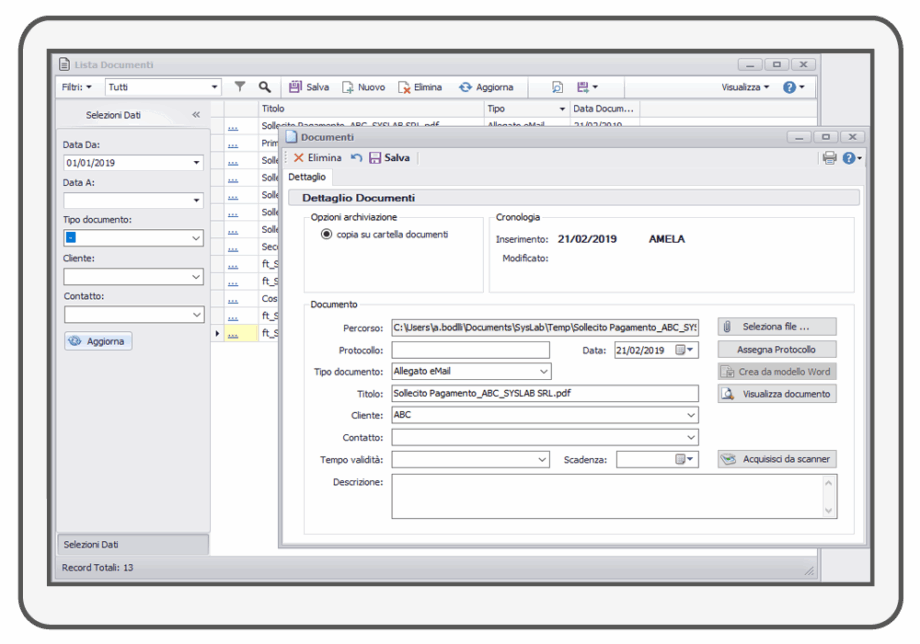Click the magnifying glass search icon
The image size is (920, 644).
coord(265,87)
